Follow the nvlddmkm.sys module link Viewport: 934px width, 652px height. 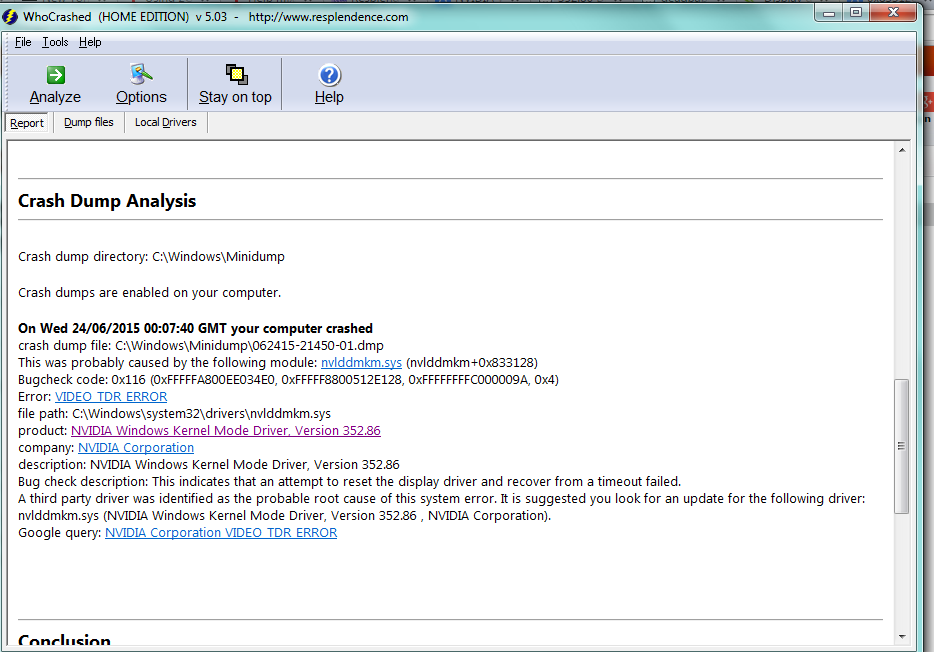tap(361, 363)
